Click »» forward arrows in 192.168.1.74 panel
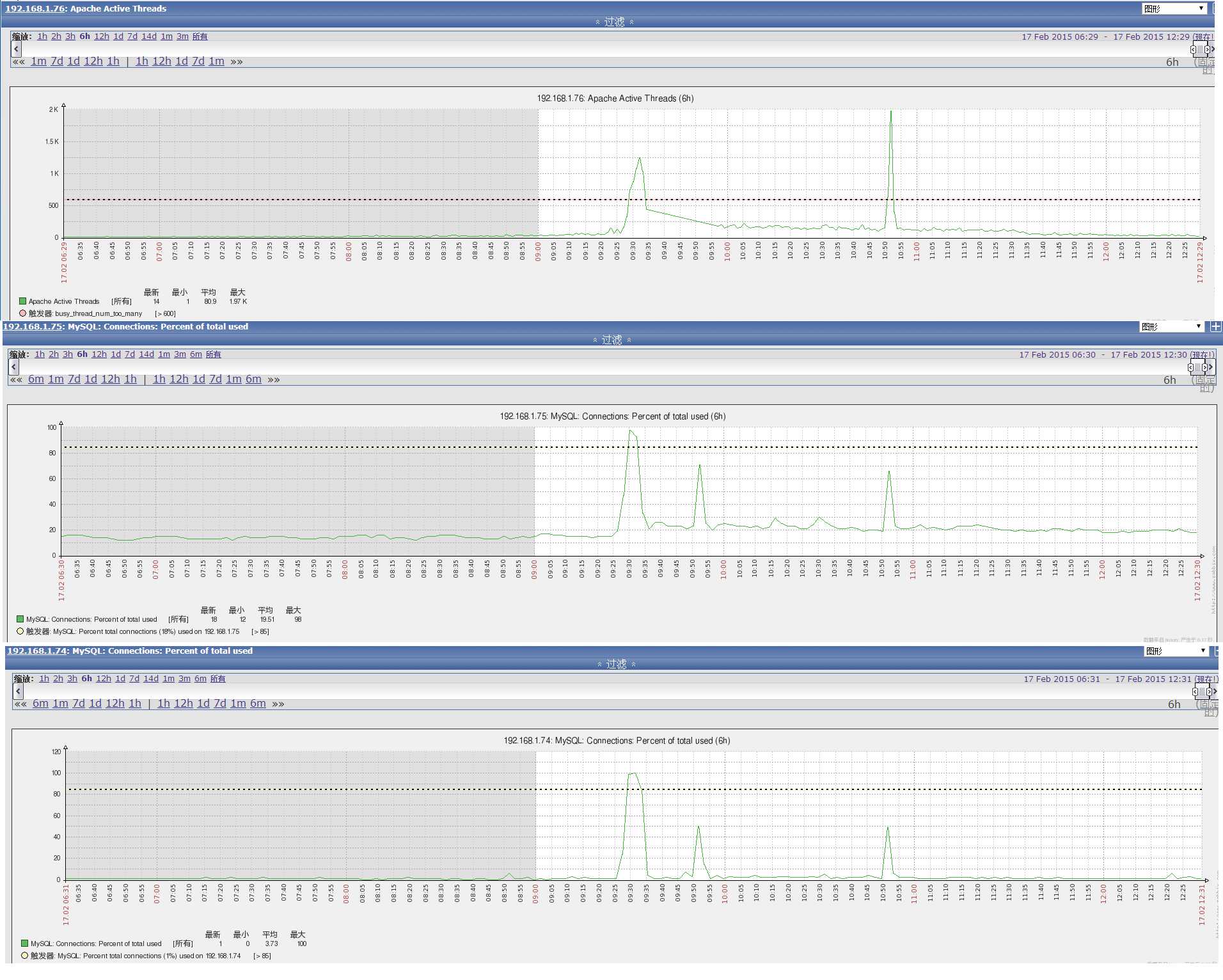This screenshot has width=1223, height=980. click(278, 704)
